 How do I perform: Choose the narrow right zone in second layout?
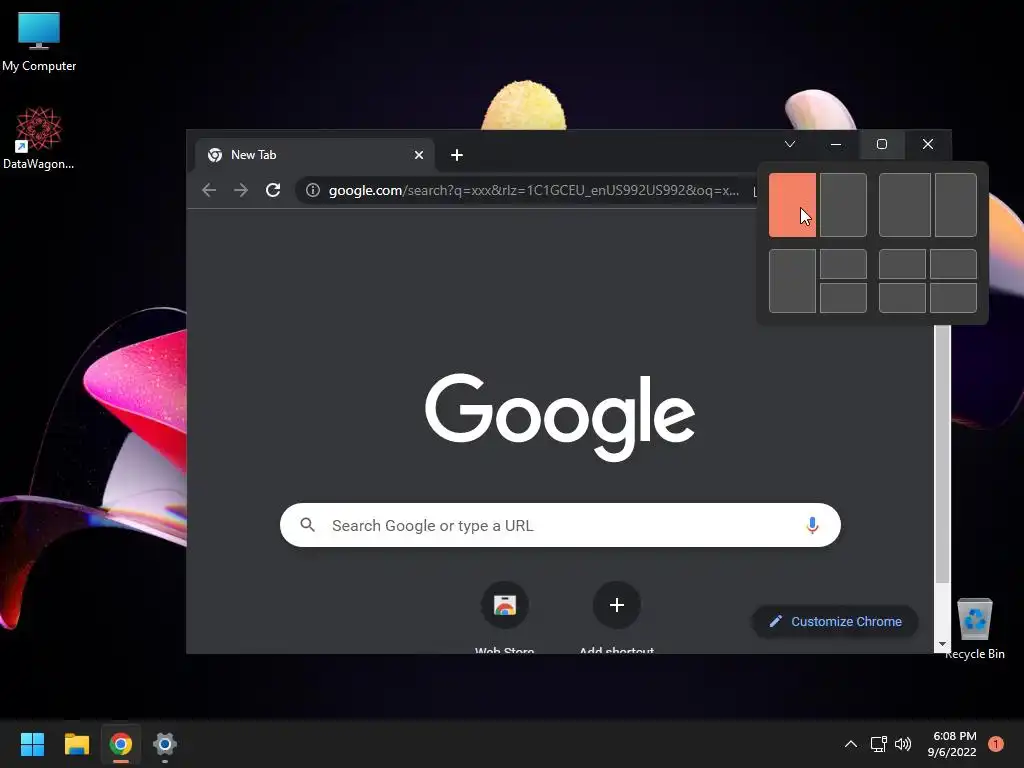(955, 205)
